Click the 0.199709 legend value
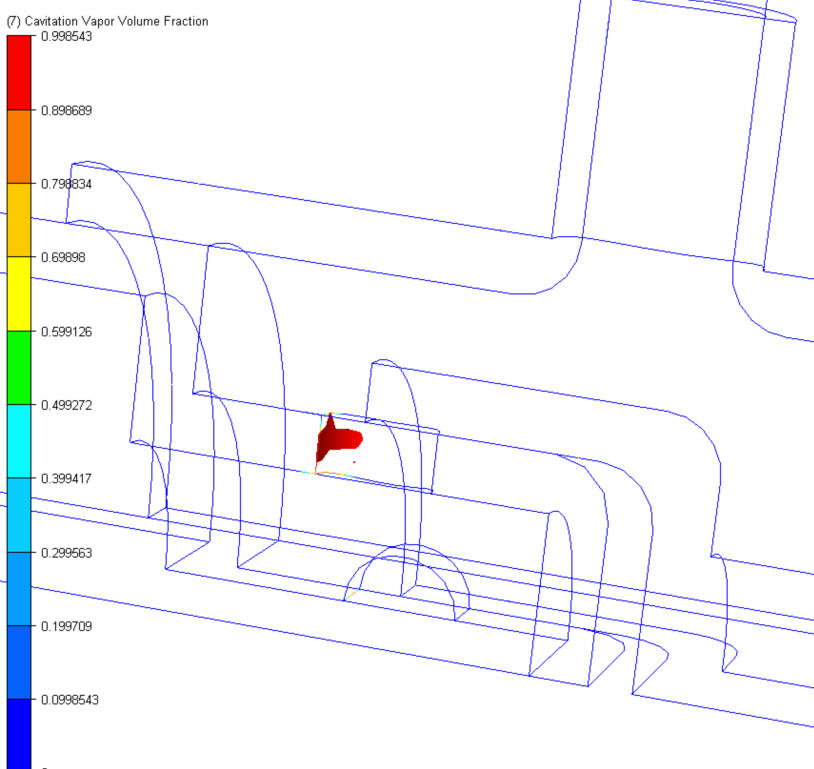The image size is (814, 769). [x=66, y=626]
